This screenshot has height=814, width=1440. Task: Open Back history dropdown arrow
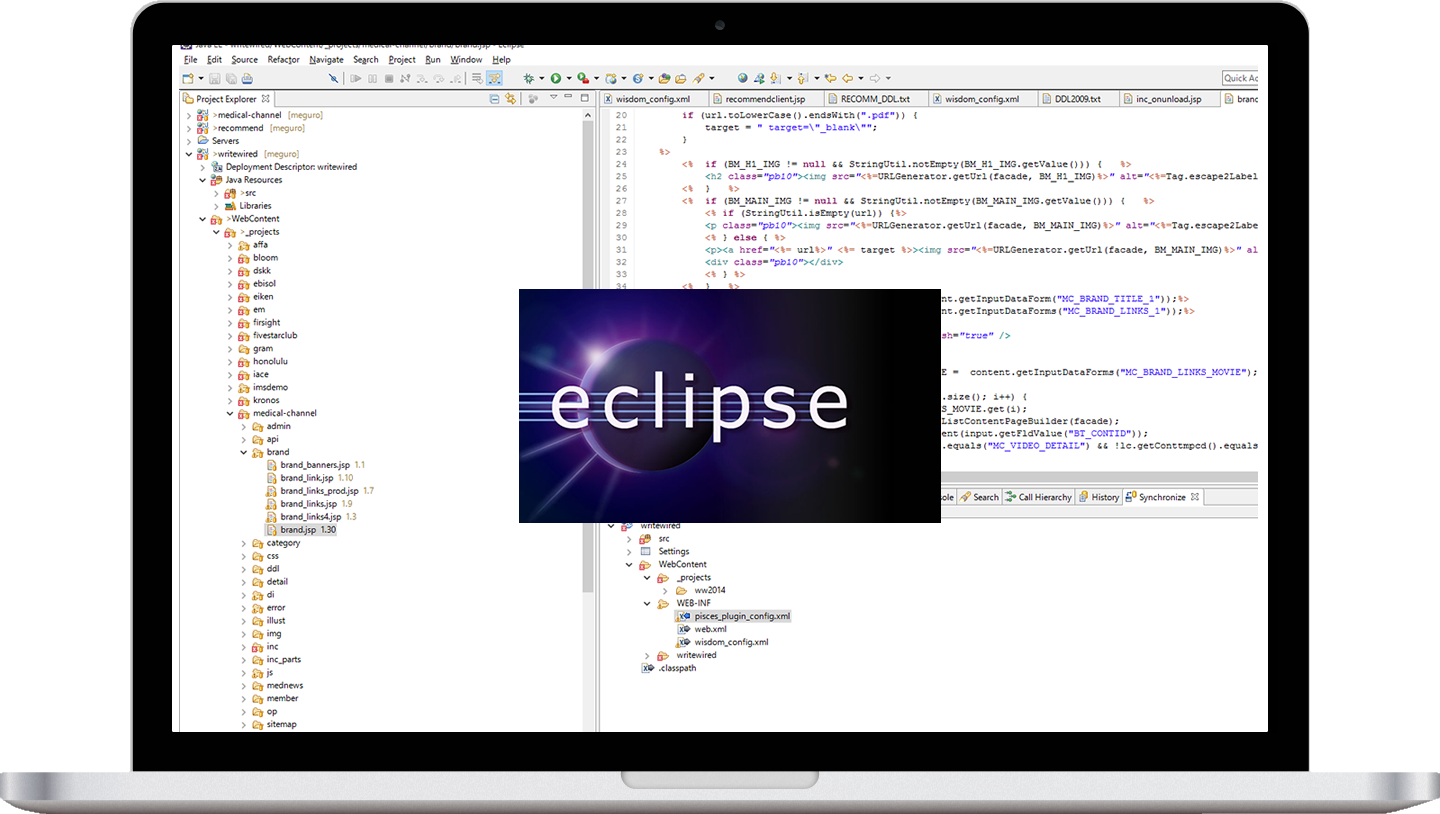pyautogui.click(x=861, y=78)
